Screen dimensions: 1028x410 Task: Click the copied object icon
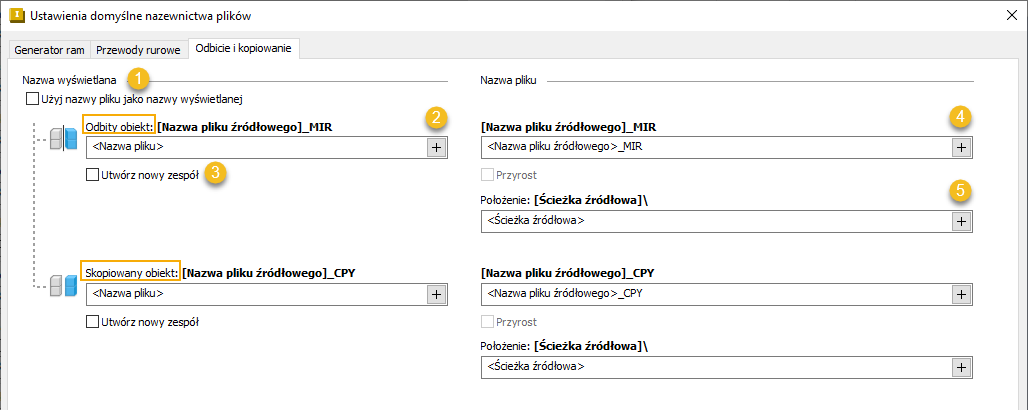(64, 288)
